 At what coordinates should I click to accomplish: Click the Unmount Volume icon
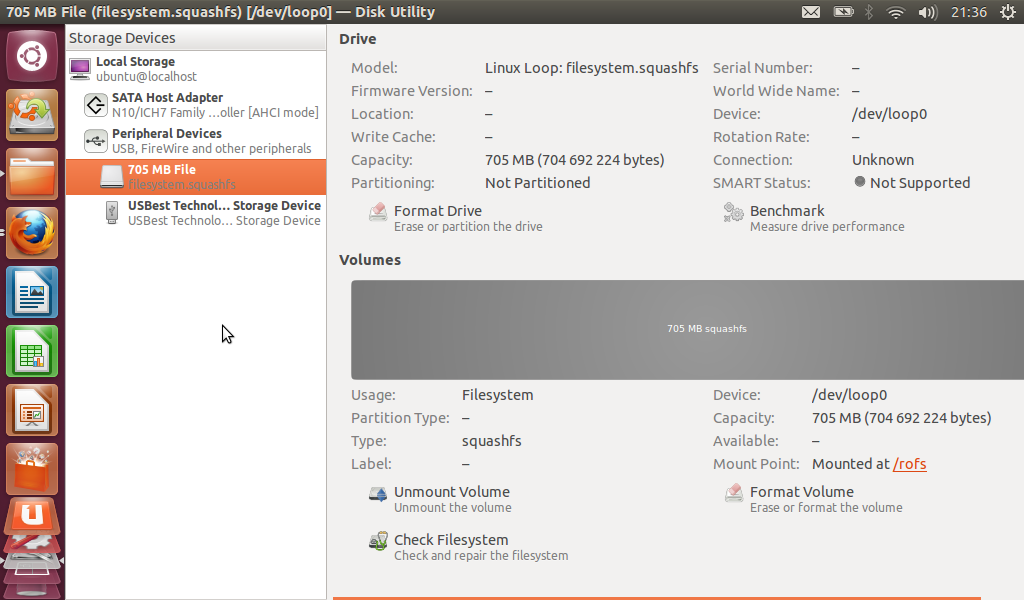tap(378, 493)
